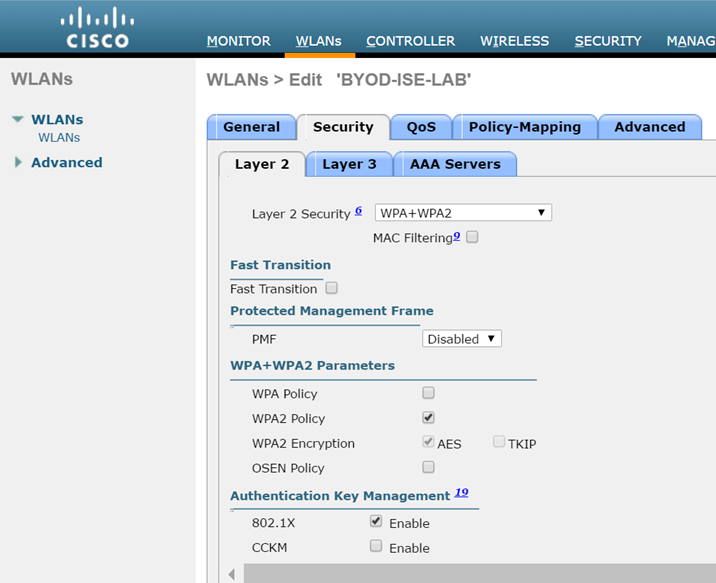This screenshot has width=716, height=583.
Task: Collapse the WLANs sidebar section arrow
Action: 18,120
